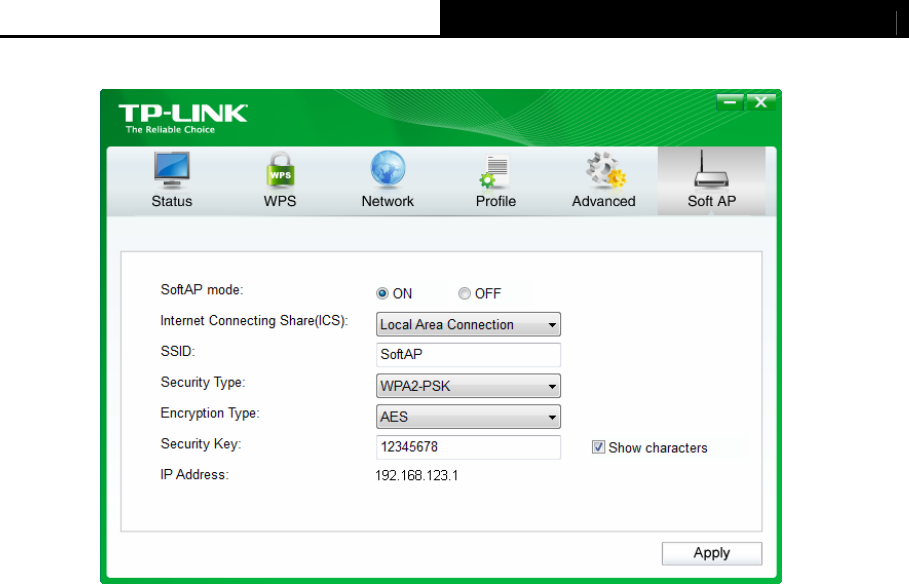Click the SSID label

point(178,351)
